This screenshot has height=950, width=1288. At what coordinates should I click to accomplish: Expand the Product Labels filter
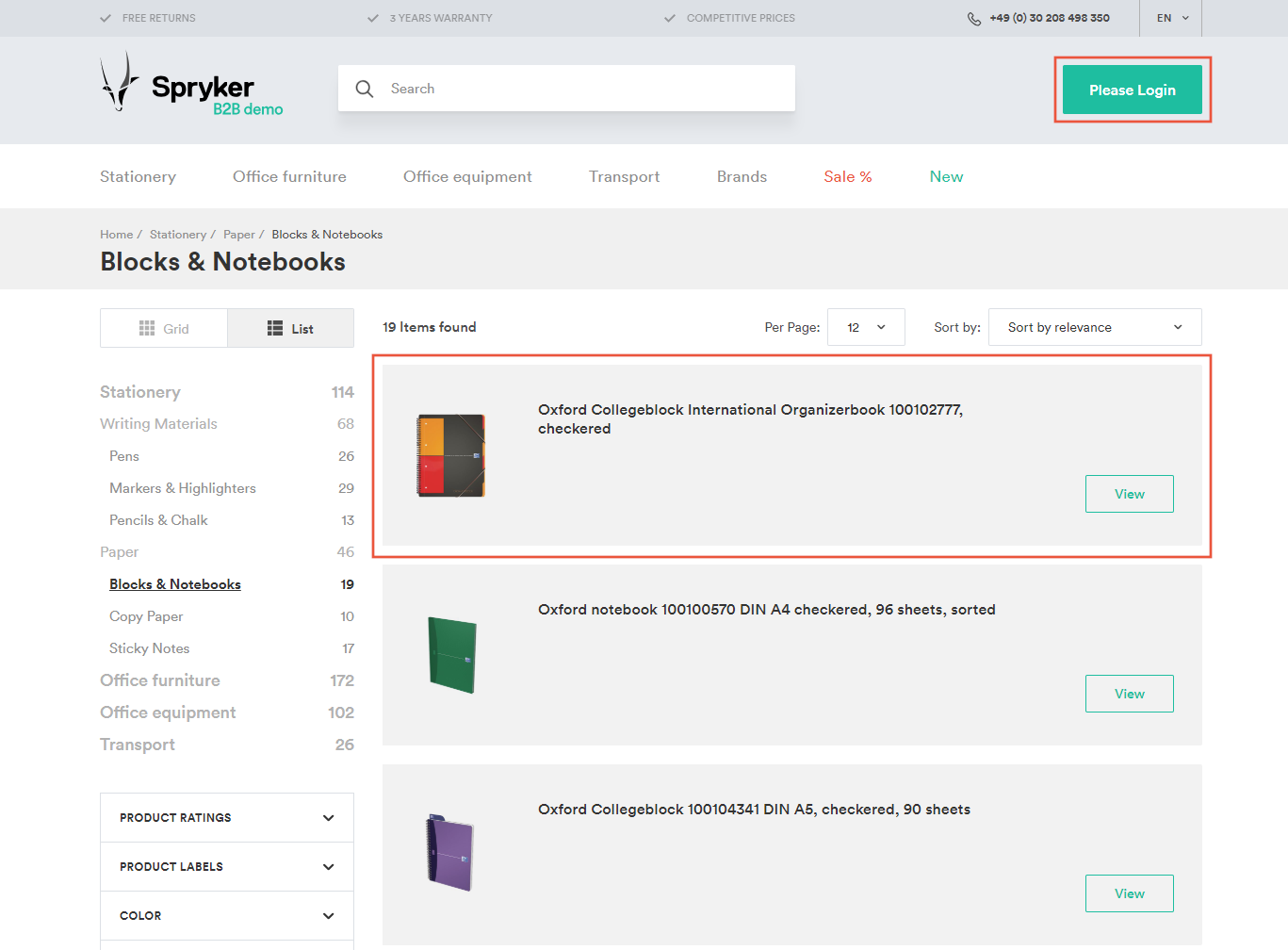pyautogui.click(x=227, y=867)
